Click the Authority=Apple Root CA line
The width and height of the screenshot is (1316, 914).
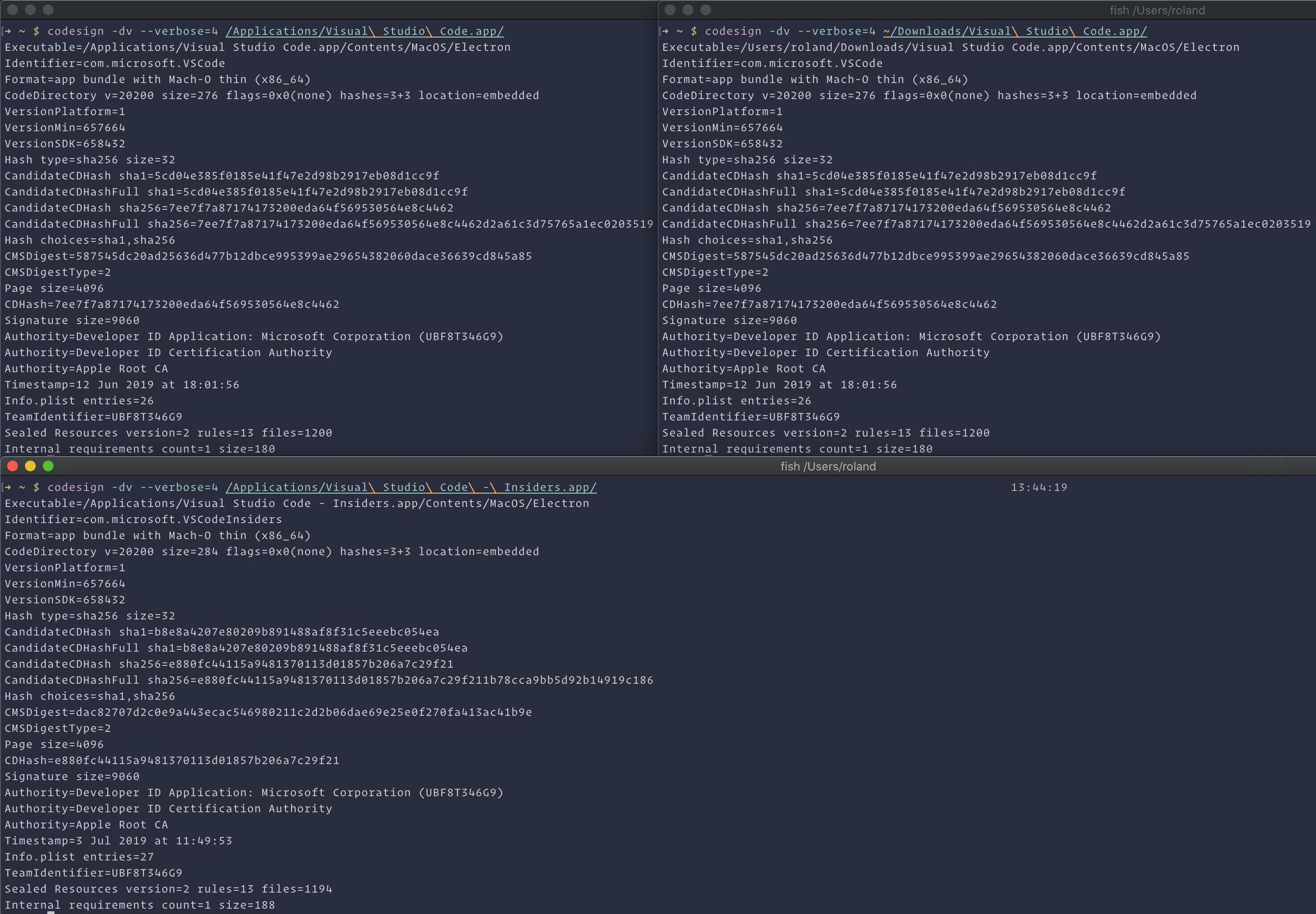point(86,824)
